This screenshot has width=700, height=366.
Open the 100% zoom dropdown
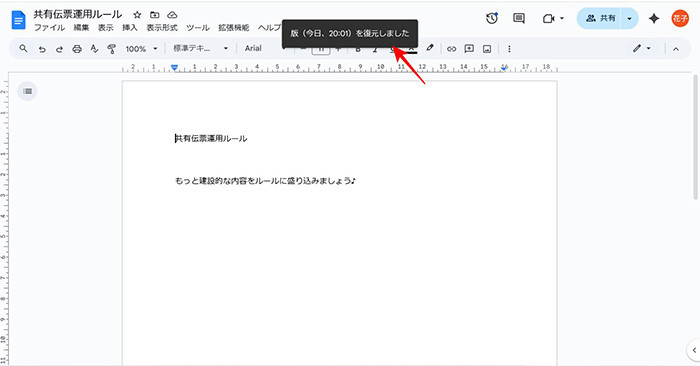click(142, 49)
